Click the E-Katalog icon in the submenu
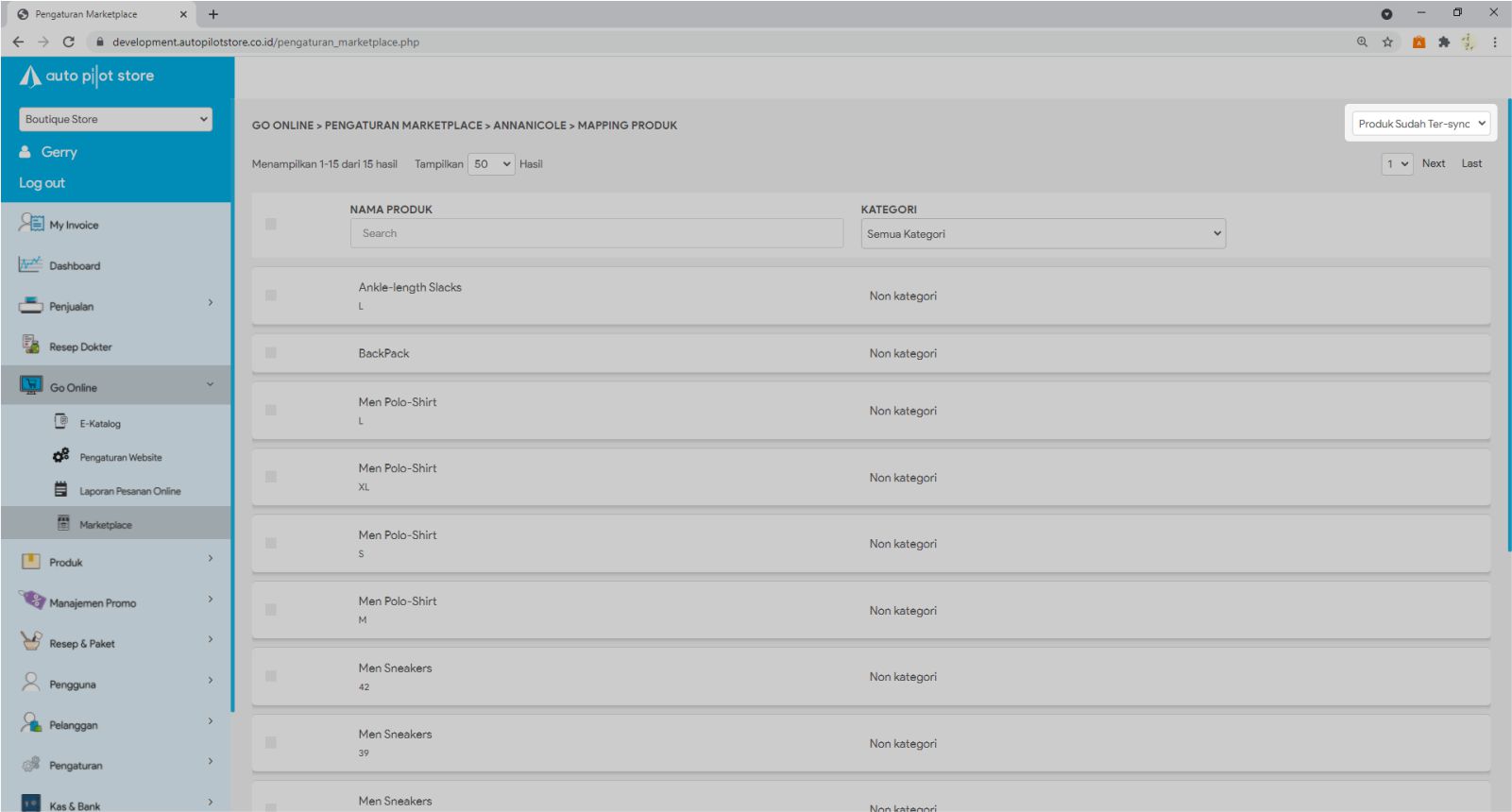This screenshot has width=1512, height=812. (61, 422)
